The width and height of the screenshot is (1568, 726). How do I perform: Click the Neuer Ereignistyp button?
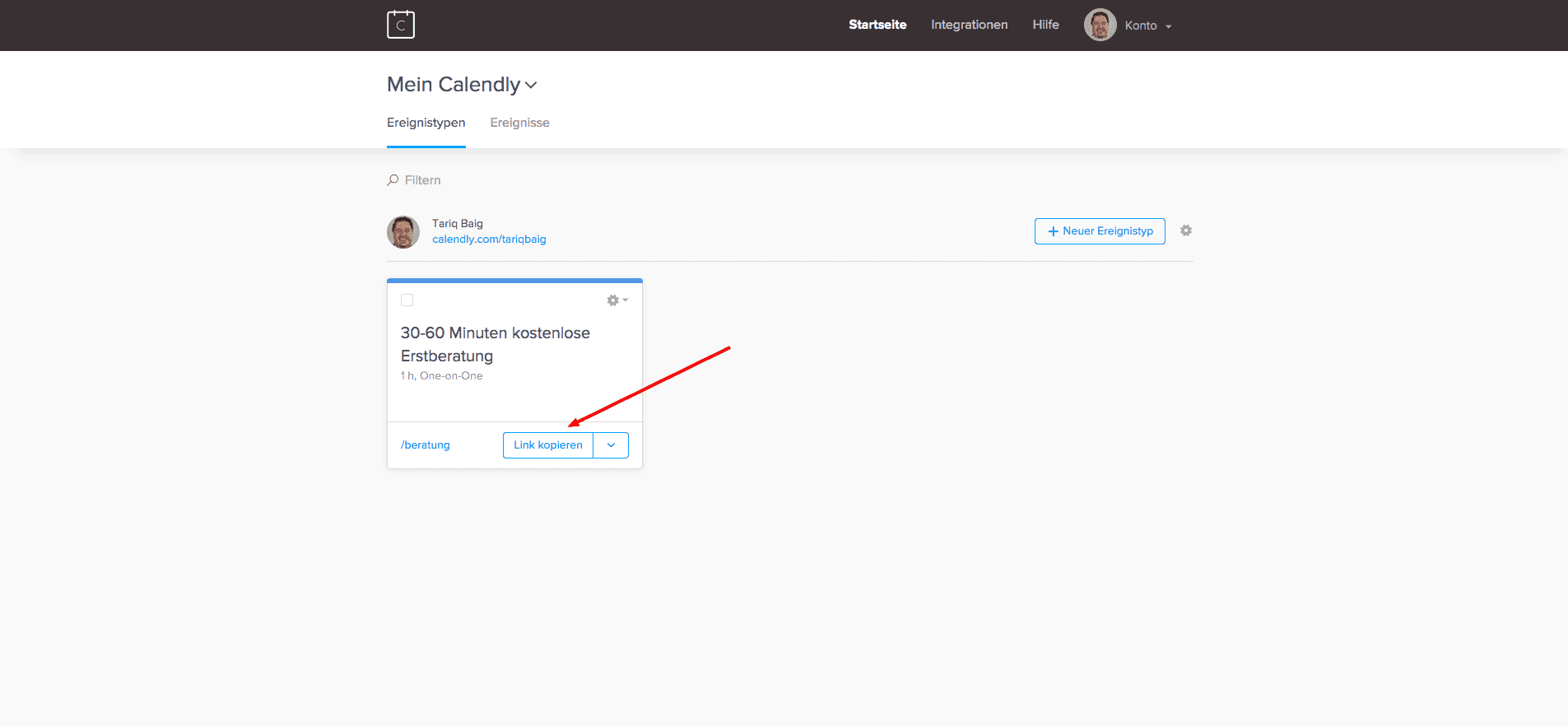pyautogui.click(x=1100, y=231)
